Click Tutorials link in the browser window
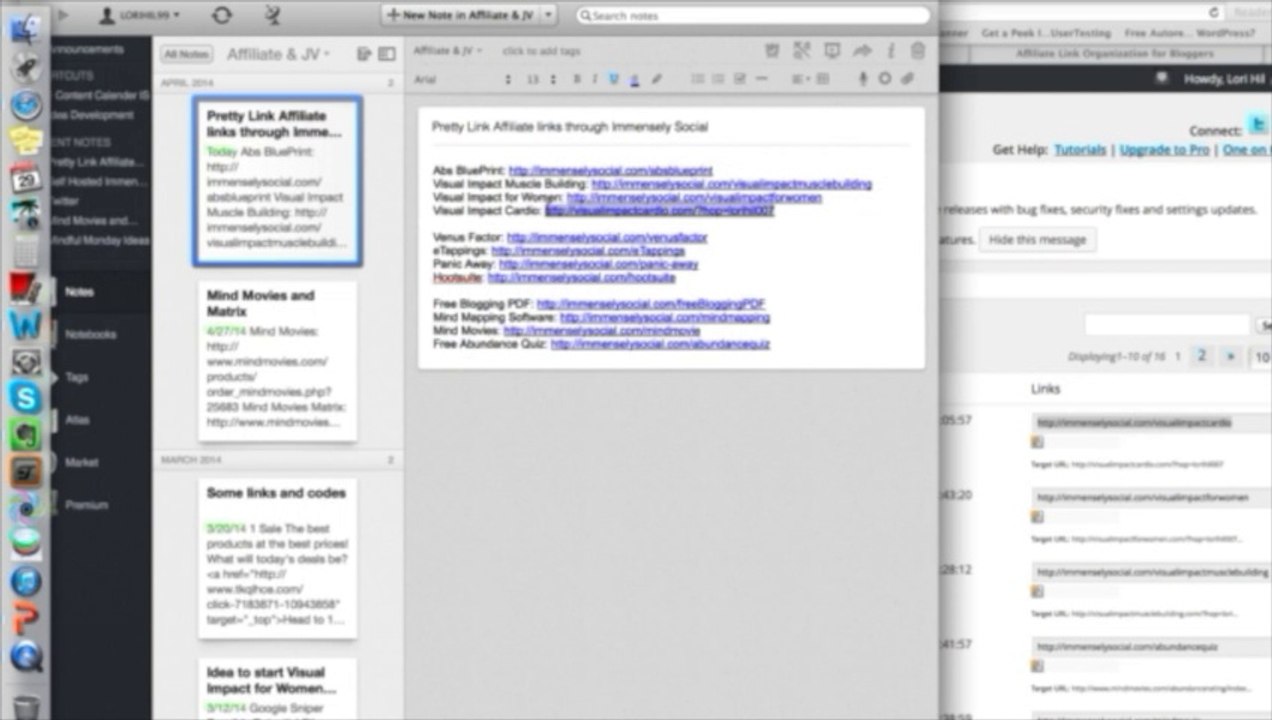Screen dimensions: 1272x720 click(x=1080, y=150)
